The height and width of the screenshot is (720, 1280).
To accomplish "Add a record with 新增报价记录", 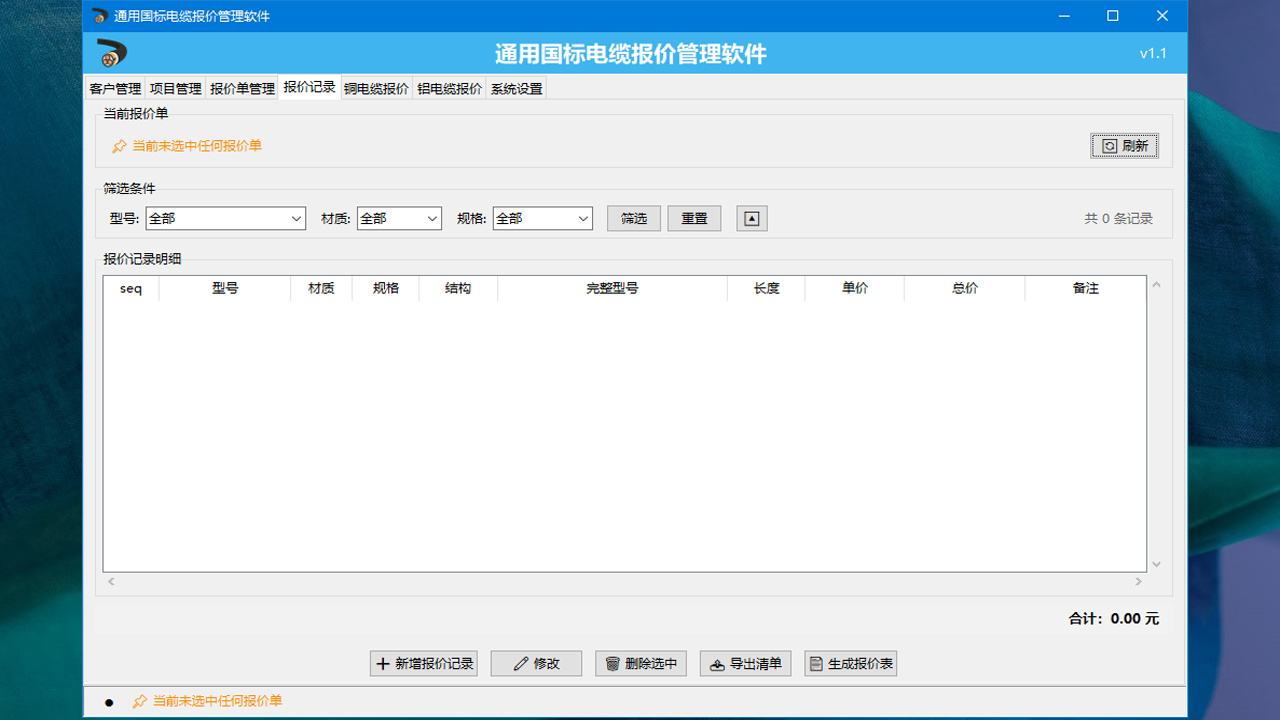I will point(424,663).
